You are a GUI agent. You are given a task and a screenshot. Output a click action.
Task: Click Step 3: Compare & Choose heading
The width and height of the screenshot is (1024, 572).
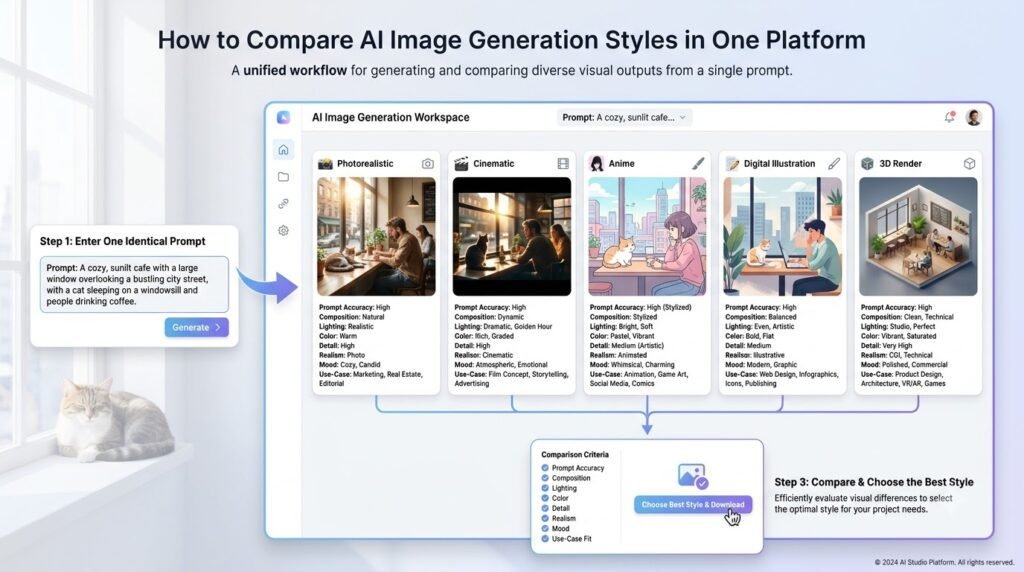point(874,482)
